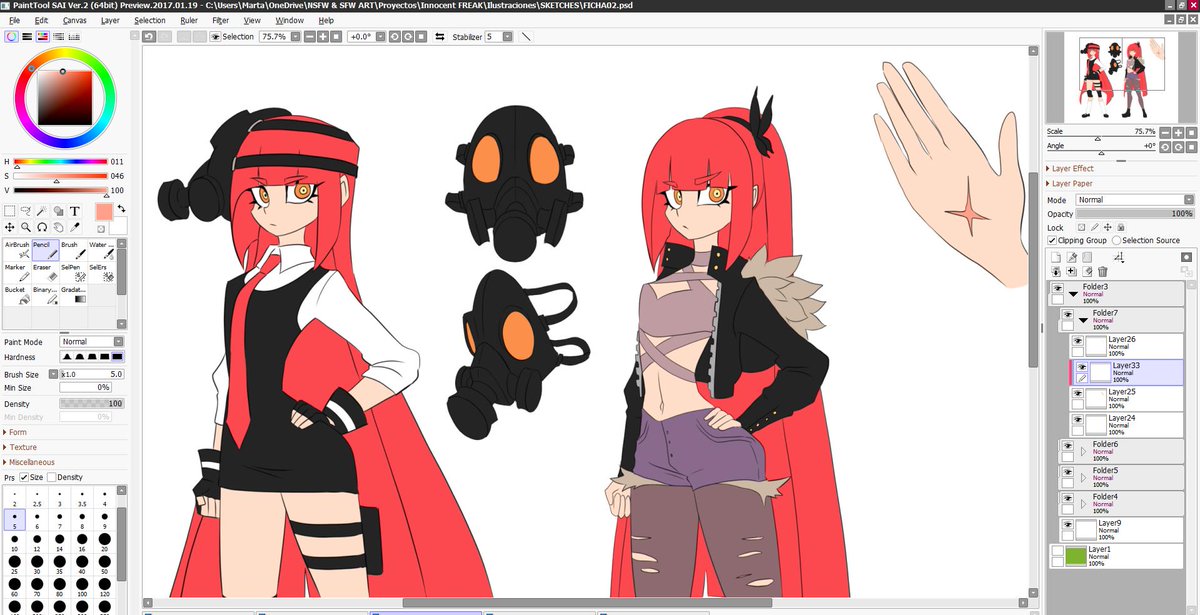Uncheck the Clipping Group checkbox
The image size is (1200, 615).
(x=1052, y=240)
